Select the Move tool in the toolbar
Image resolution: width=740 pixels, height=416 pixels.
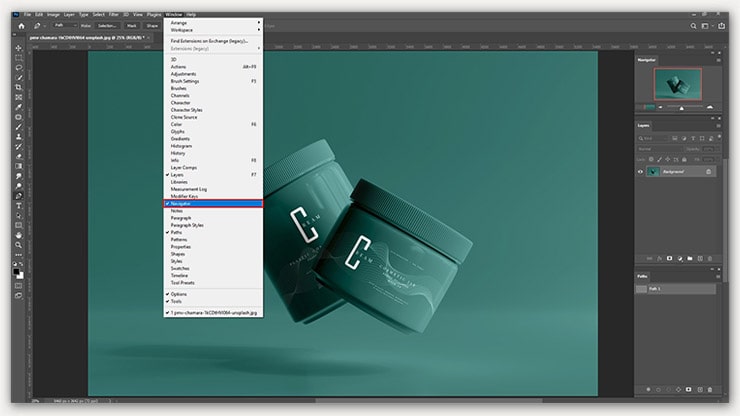(18, 48)
